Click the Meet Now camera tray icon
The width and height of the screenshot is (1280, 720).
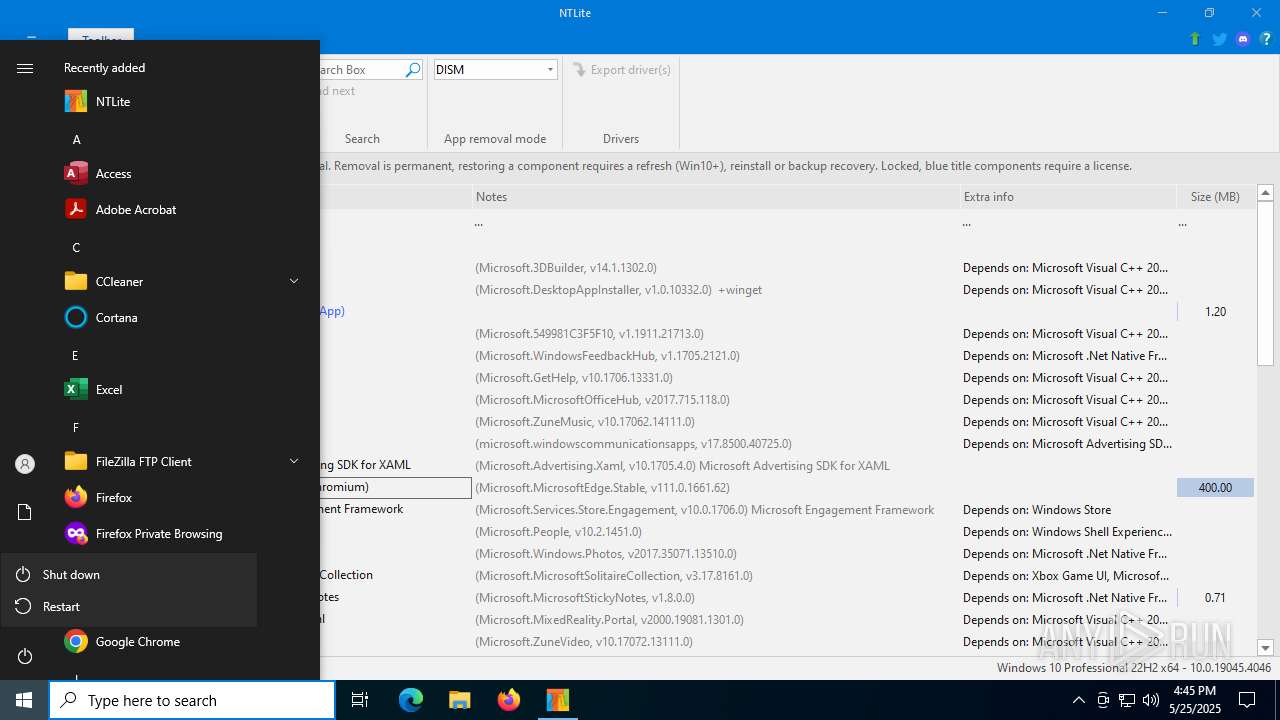[1103, 700]
